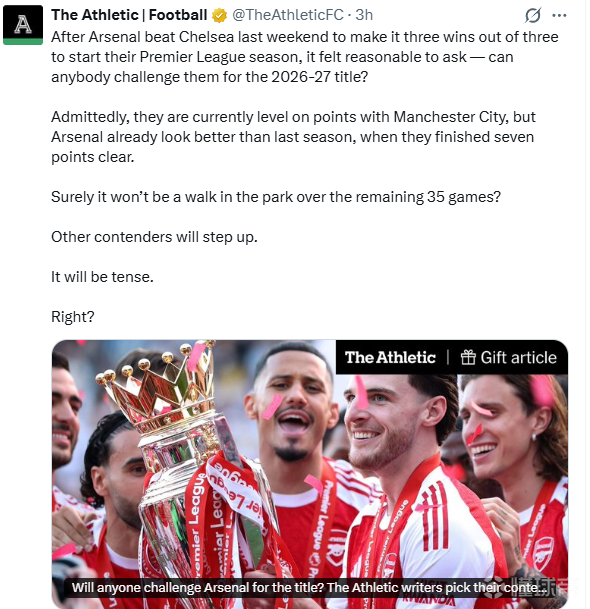The image size is (590, 609).
Task: Click the paragraph mentioning Manchester City
Action: [x=293, y=137]
